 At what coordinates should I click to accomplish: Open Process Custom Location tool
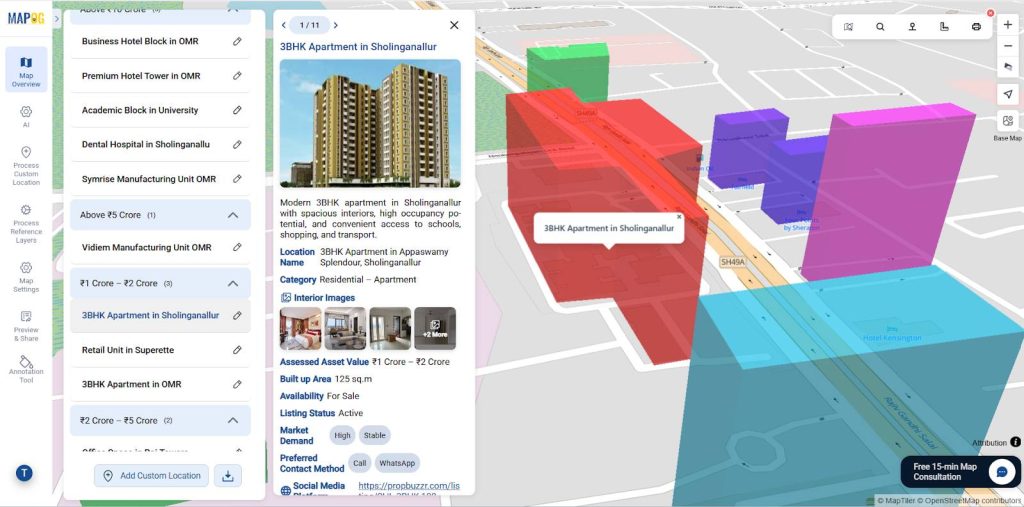click(26, 166)
